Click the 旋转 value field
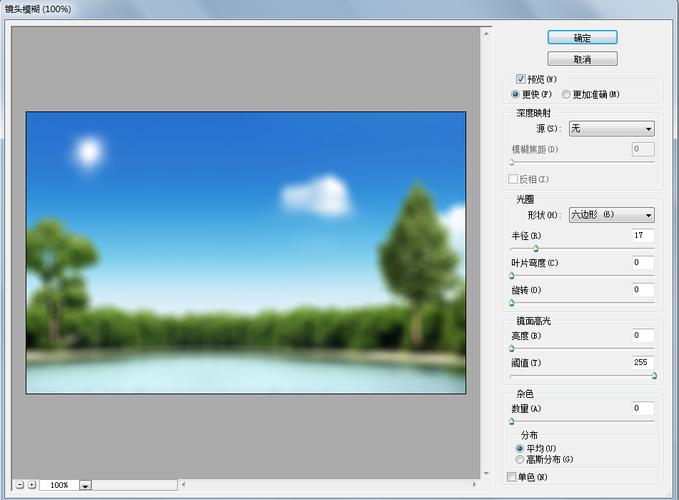 (643, 290)
